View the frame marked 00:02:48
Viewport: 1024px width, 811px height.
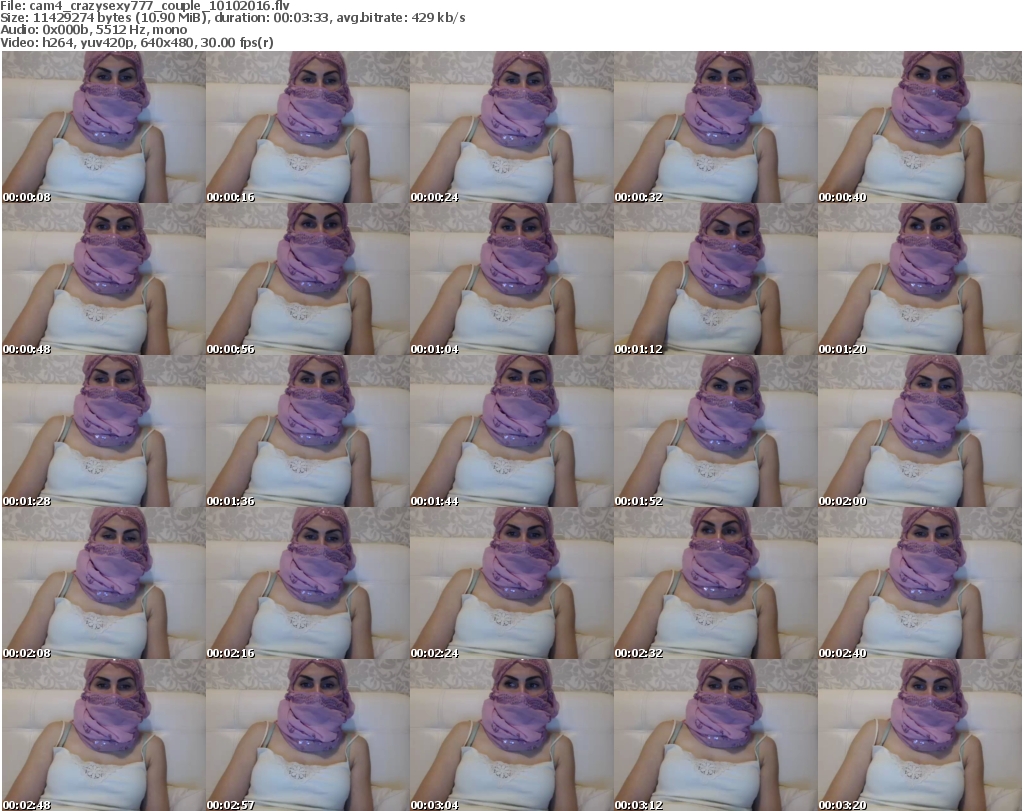[x=103, y=735]
